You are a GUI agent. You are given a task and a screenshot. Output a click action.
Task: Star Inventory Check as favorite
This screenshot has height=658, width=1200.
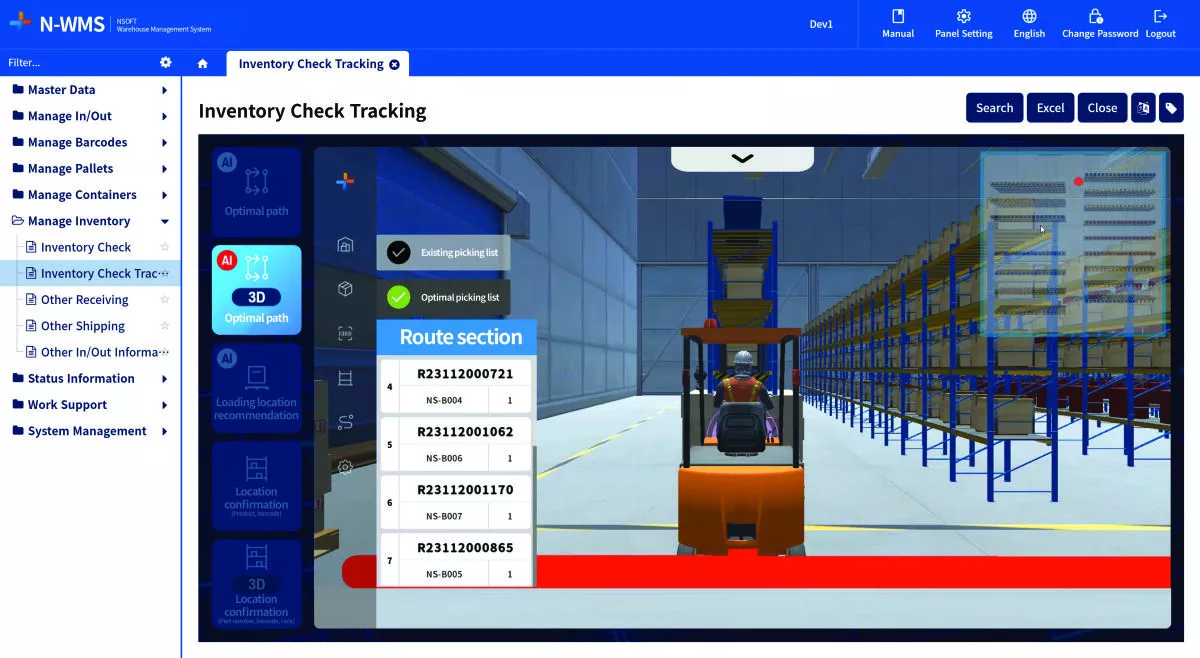click(x=165, y=247)
